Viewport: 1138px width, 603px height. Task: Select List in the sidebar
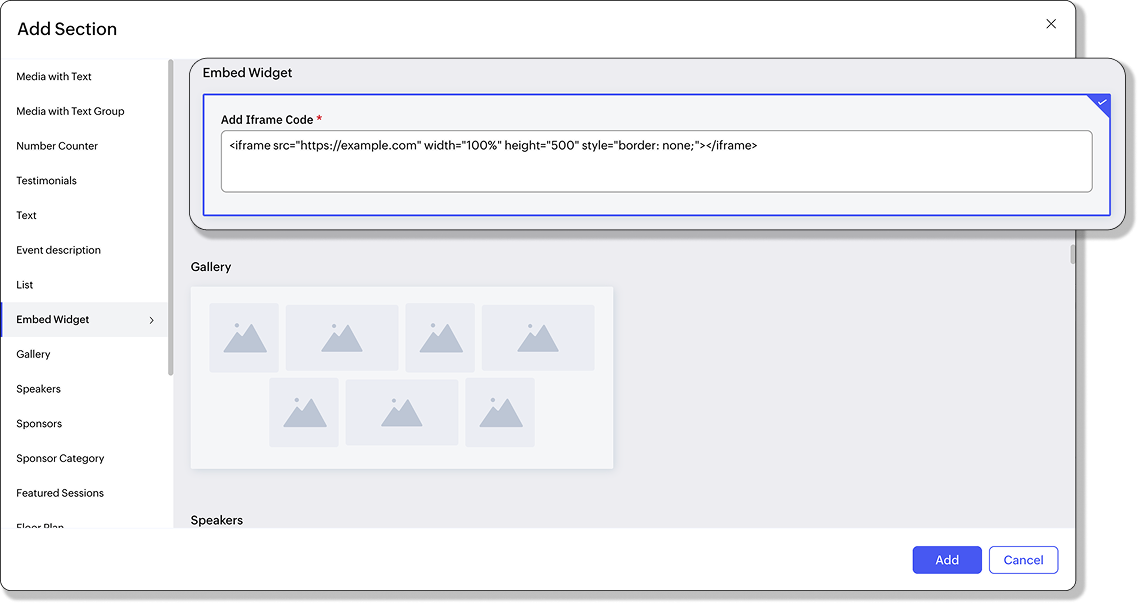tap(25, 285)
